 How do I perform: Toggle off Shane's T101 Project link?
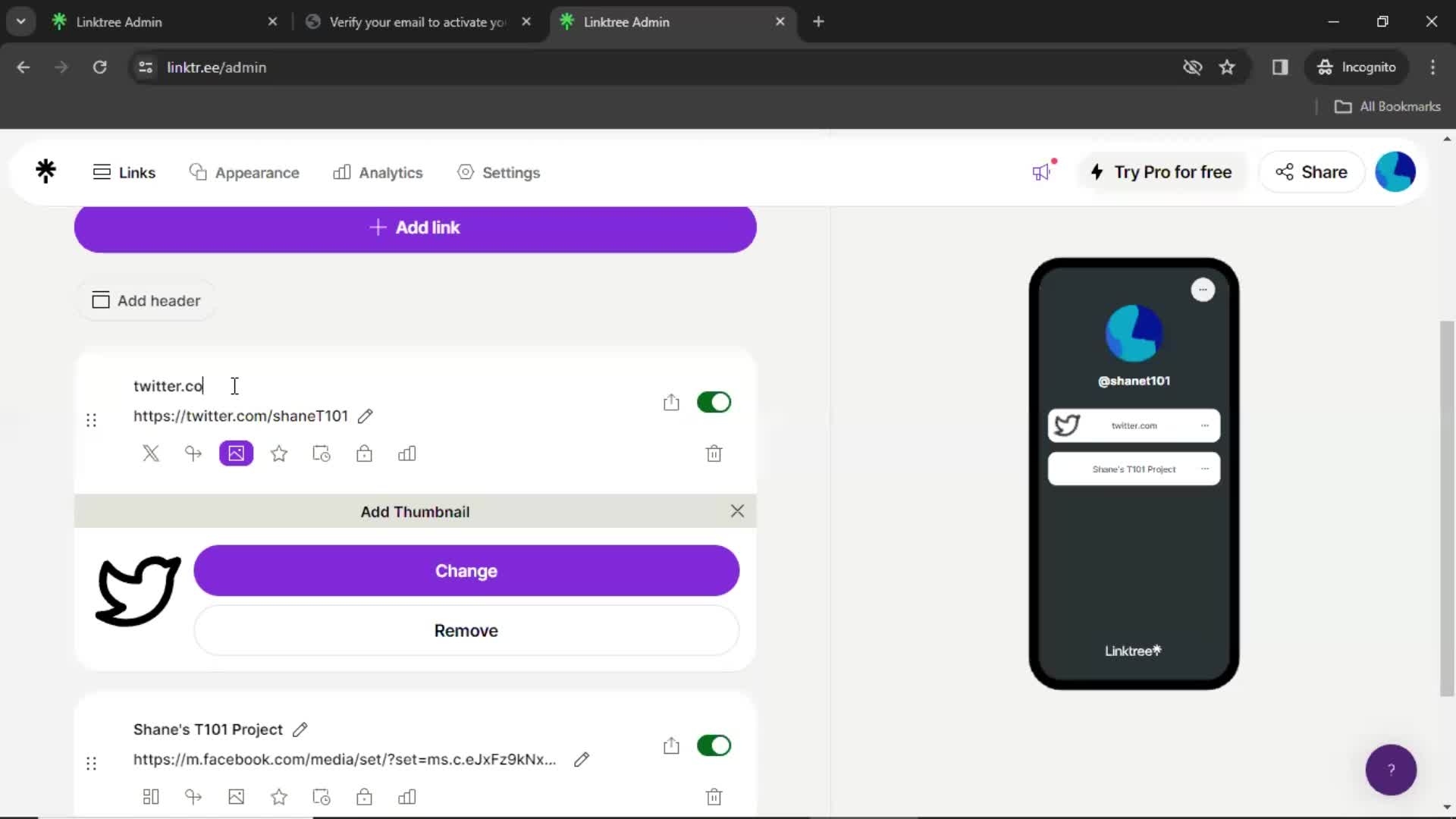[x=714, y=745]
